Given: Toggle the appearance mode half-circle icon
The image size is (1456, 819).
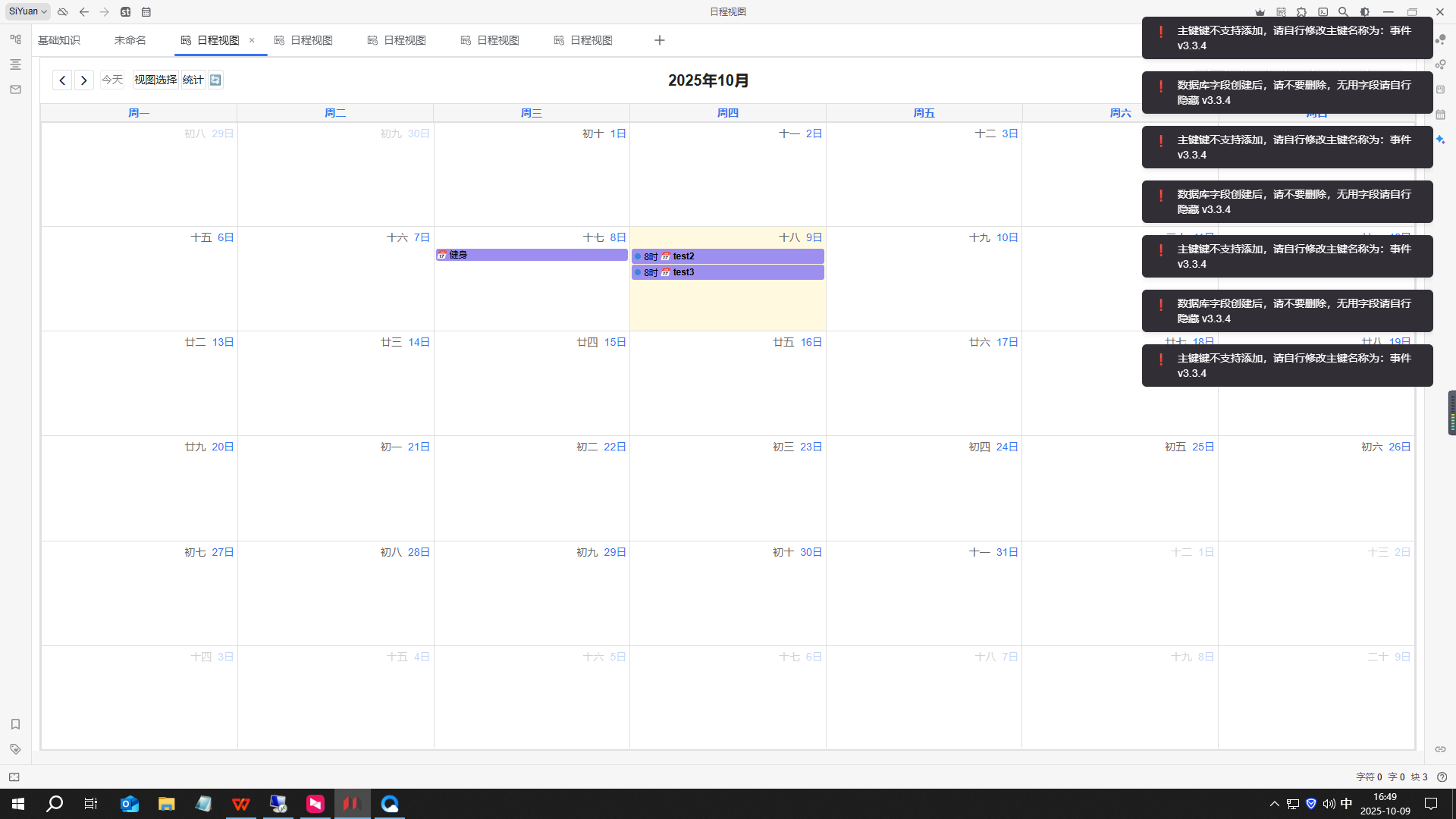Looking at the screenshot, I should [x=1365, y=12].
